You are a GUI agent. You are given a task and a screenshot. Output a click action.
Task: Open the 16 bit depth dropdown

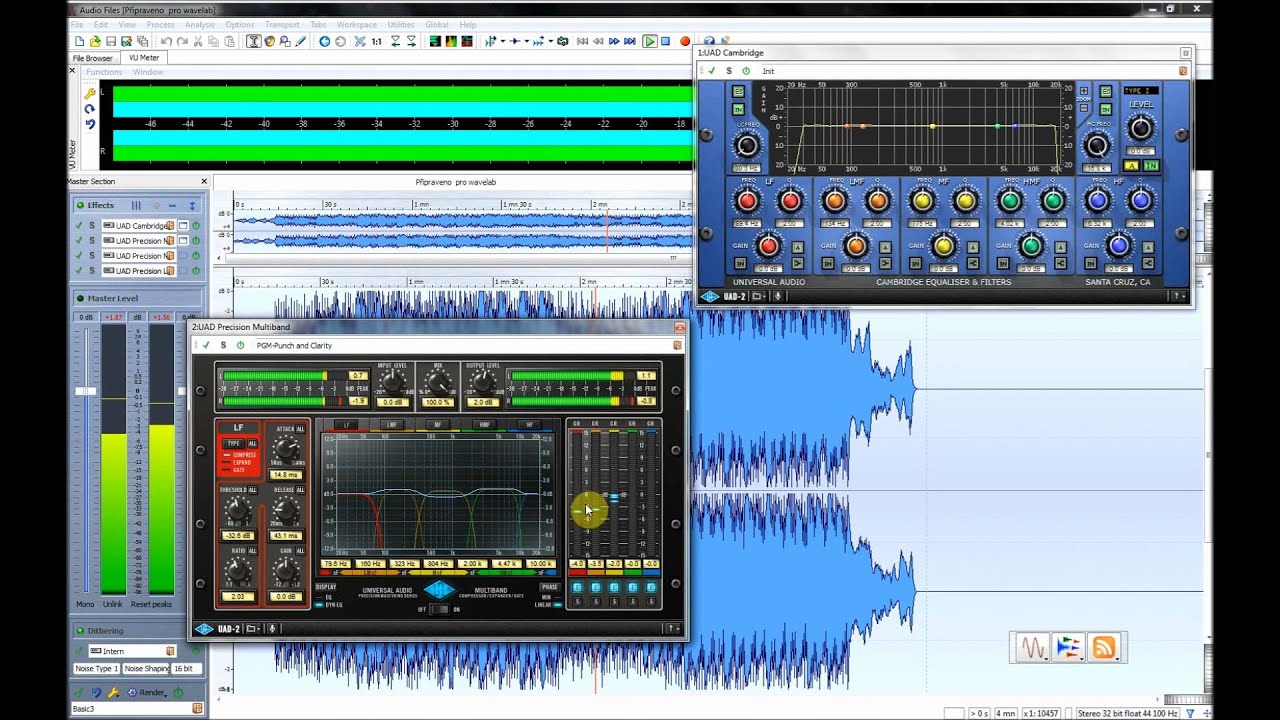tap(186, 668)
